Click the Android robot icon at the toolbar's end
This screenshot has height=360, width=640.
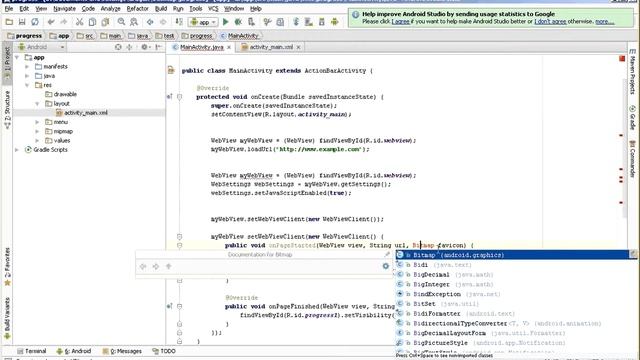point(335,22)
